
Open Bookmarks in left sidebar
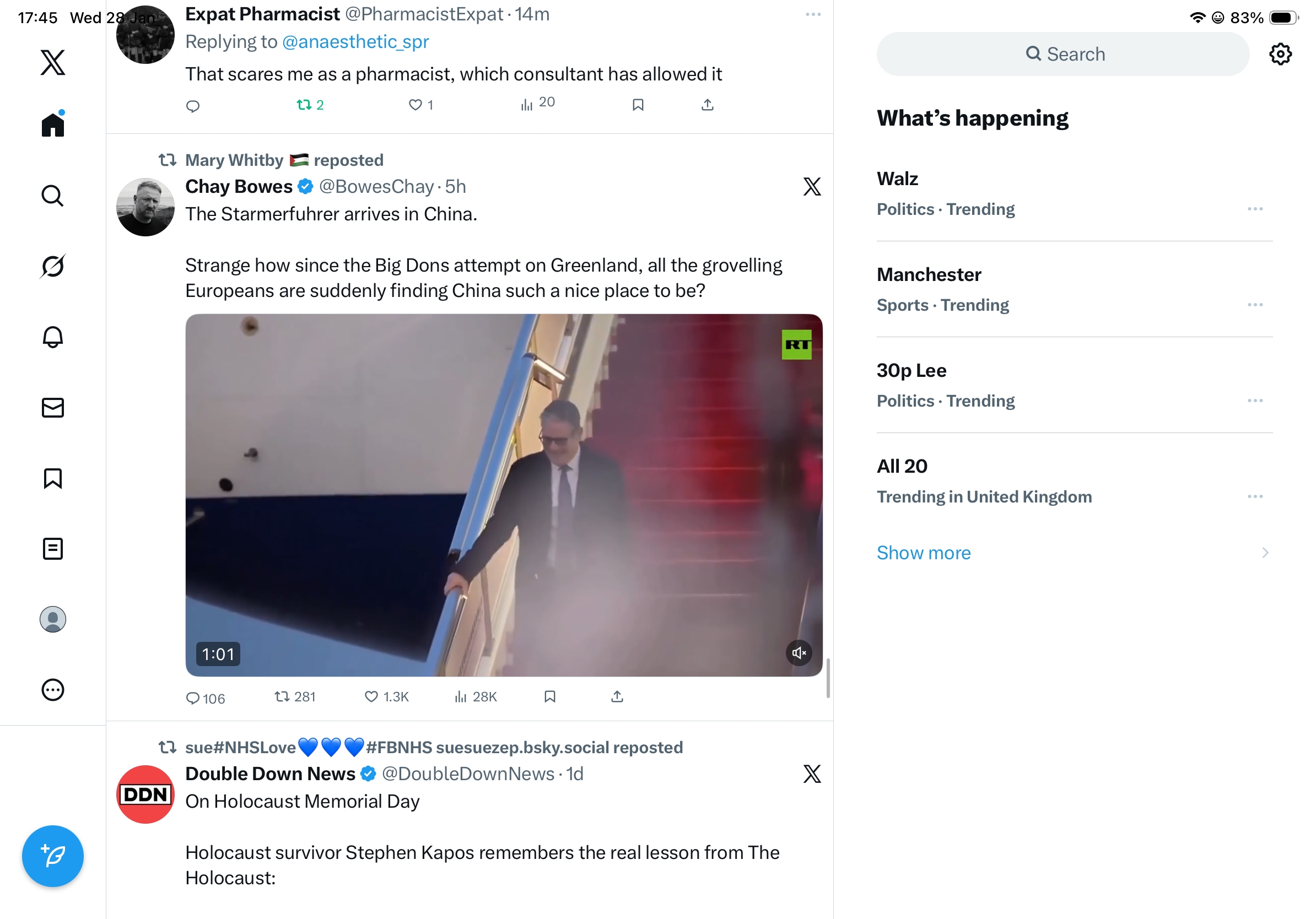point(53,478)
